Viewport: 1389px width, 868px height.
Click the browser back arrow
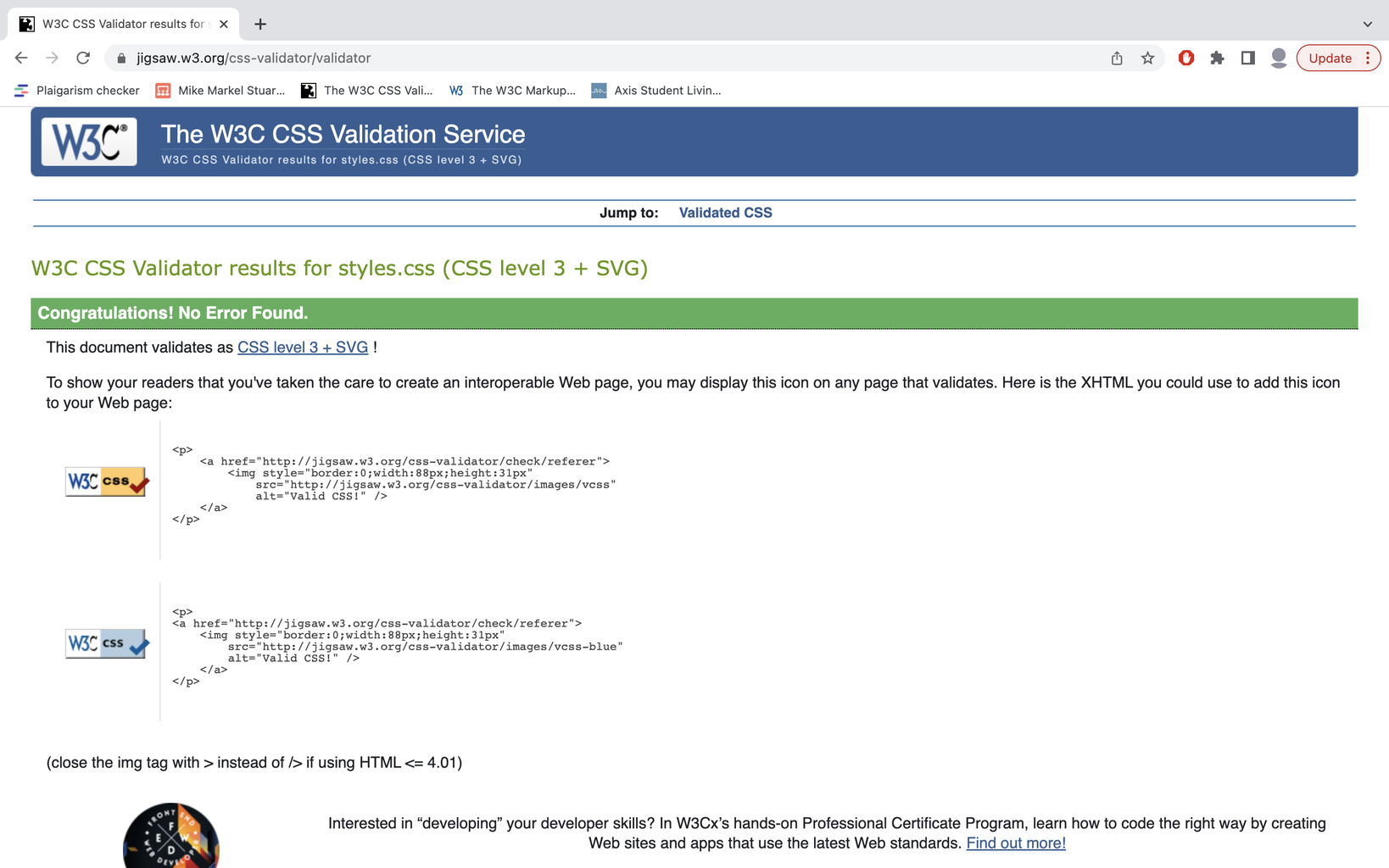pyautogui.click(x=21, y=58)
